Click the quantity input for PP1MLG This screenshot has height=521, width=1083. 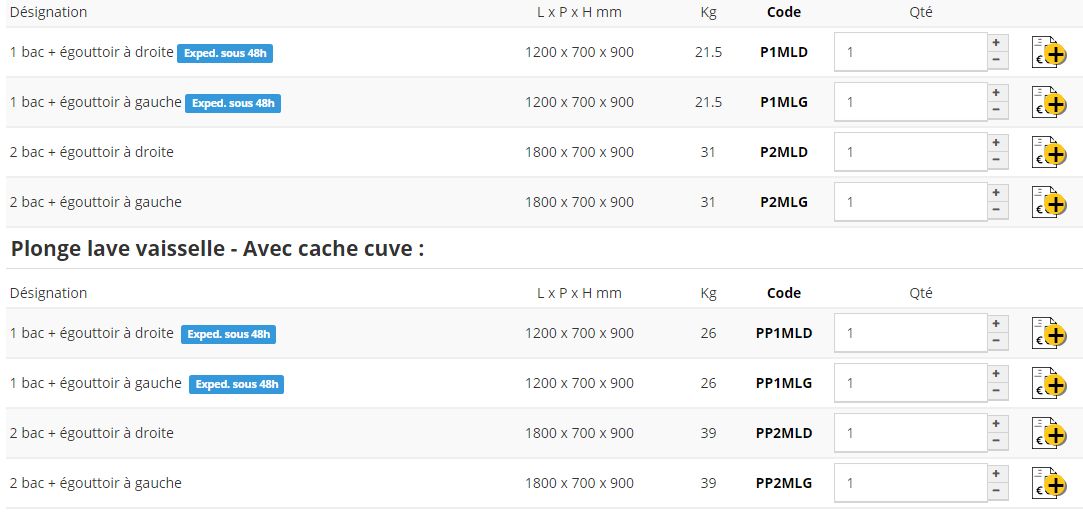coord(910,383)
